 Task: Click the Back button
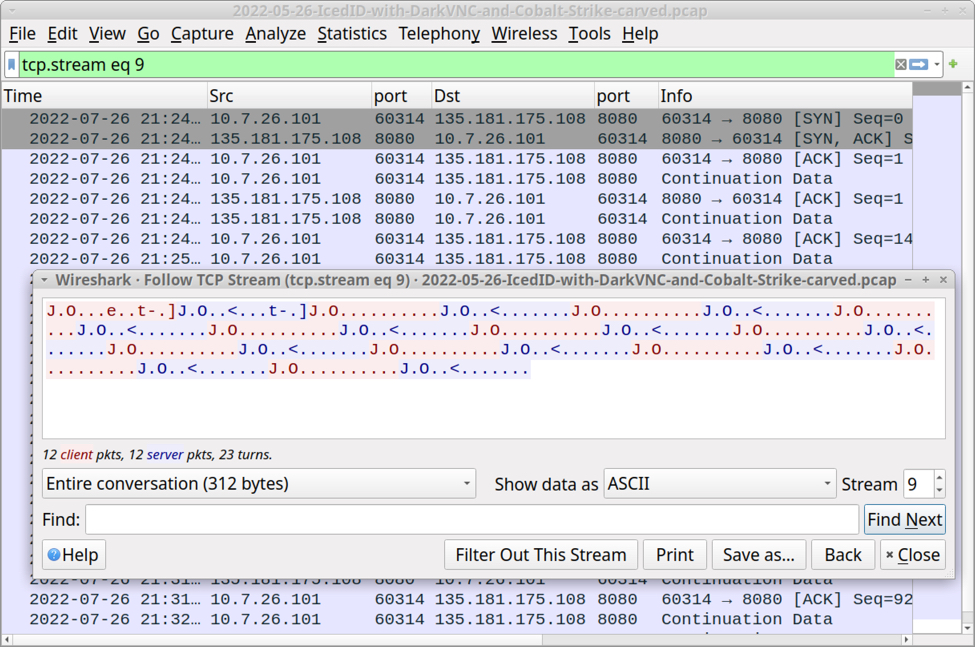(x=843, y=554)
